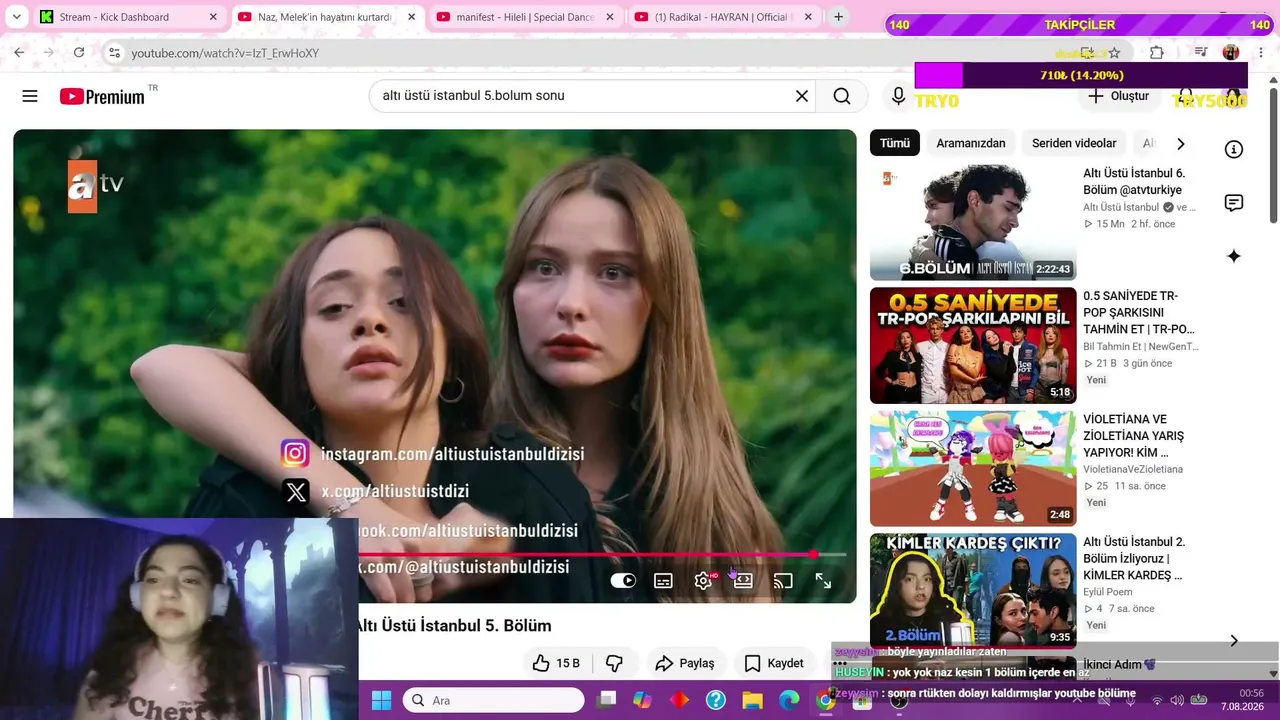Save the video with Kaydet
1280x720 pixels.
[774, 663]
